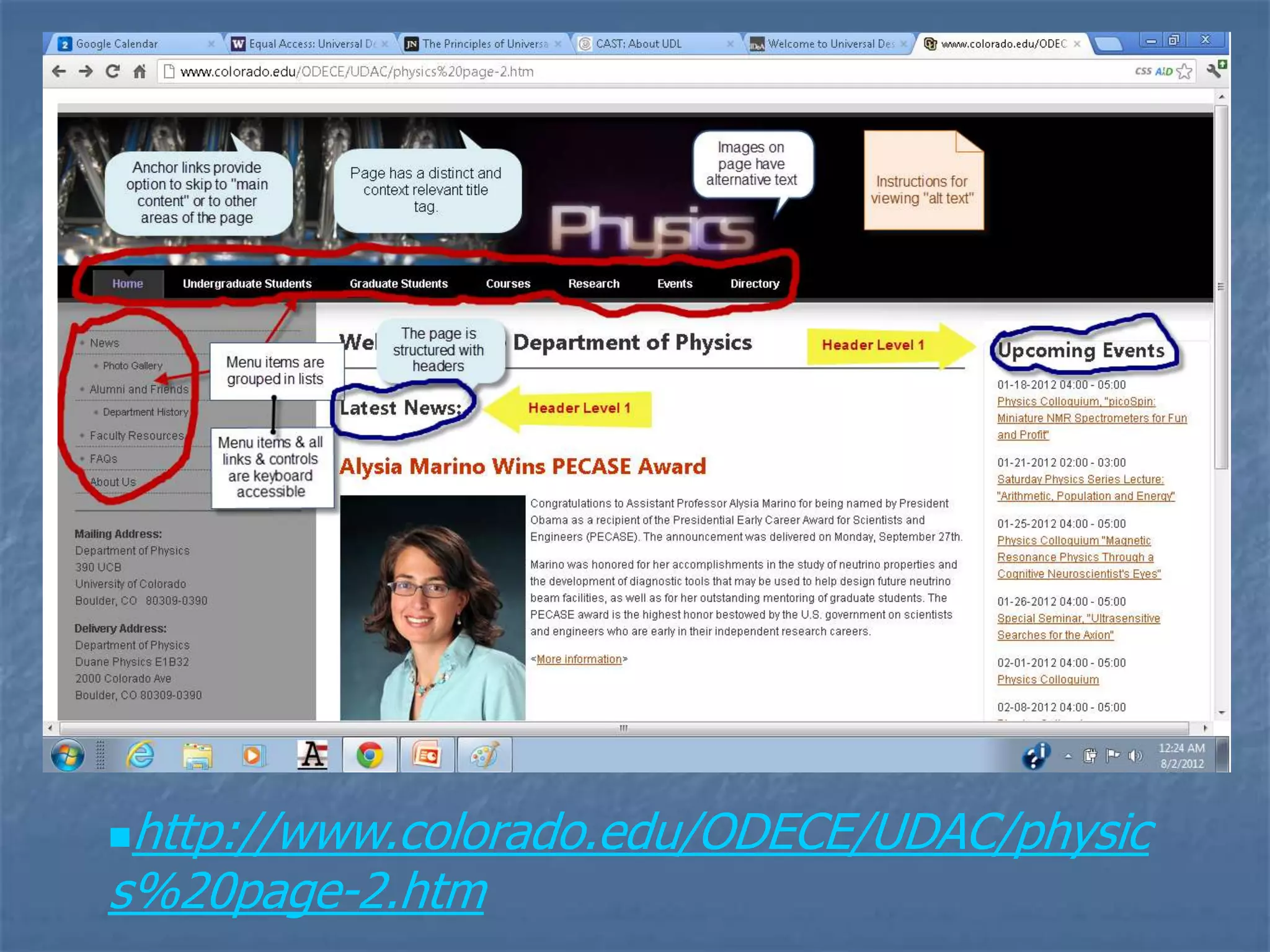Click the Show desktop button
Image resolution: width=1270 pixels, height=952 pixels.
click(1223, 755)
